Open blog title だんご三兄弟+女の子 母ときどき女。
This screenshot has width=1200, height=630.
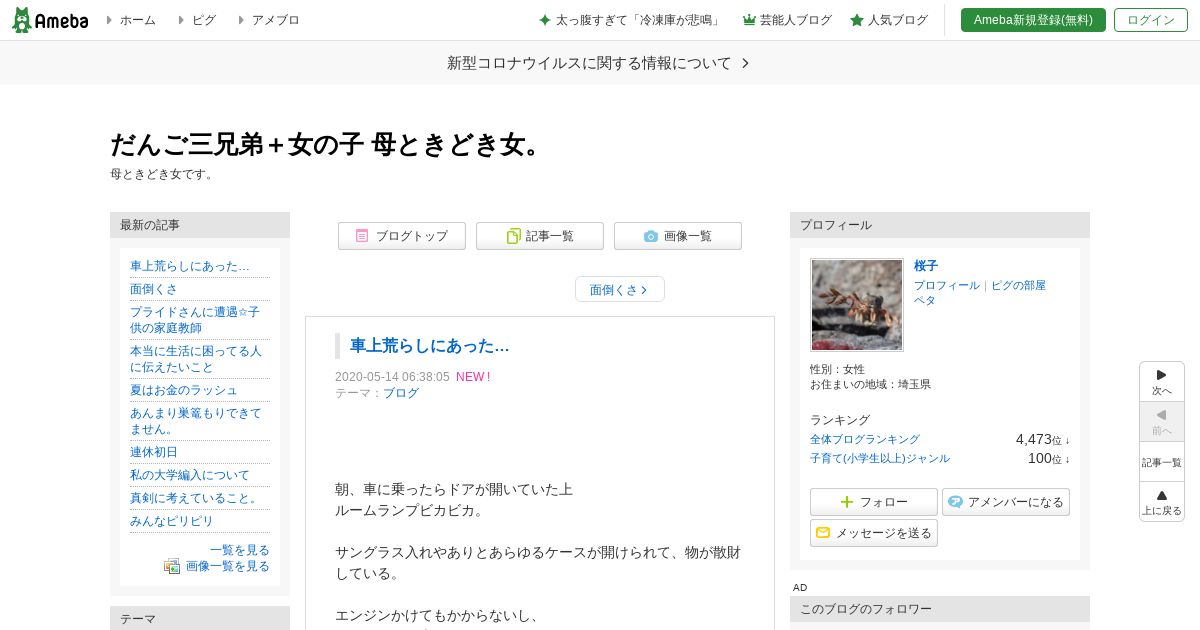tap(329, 145)
